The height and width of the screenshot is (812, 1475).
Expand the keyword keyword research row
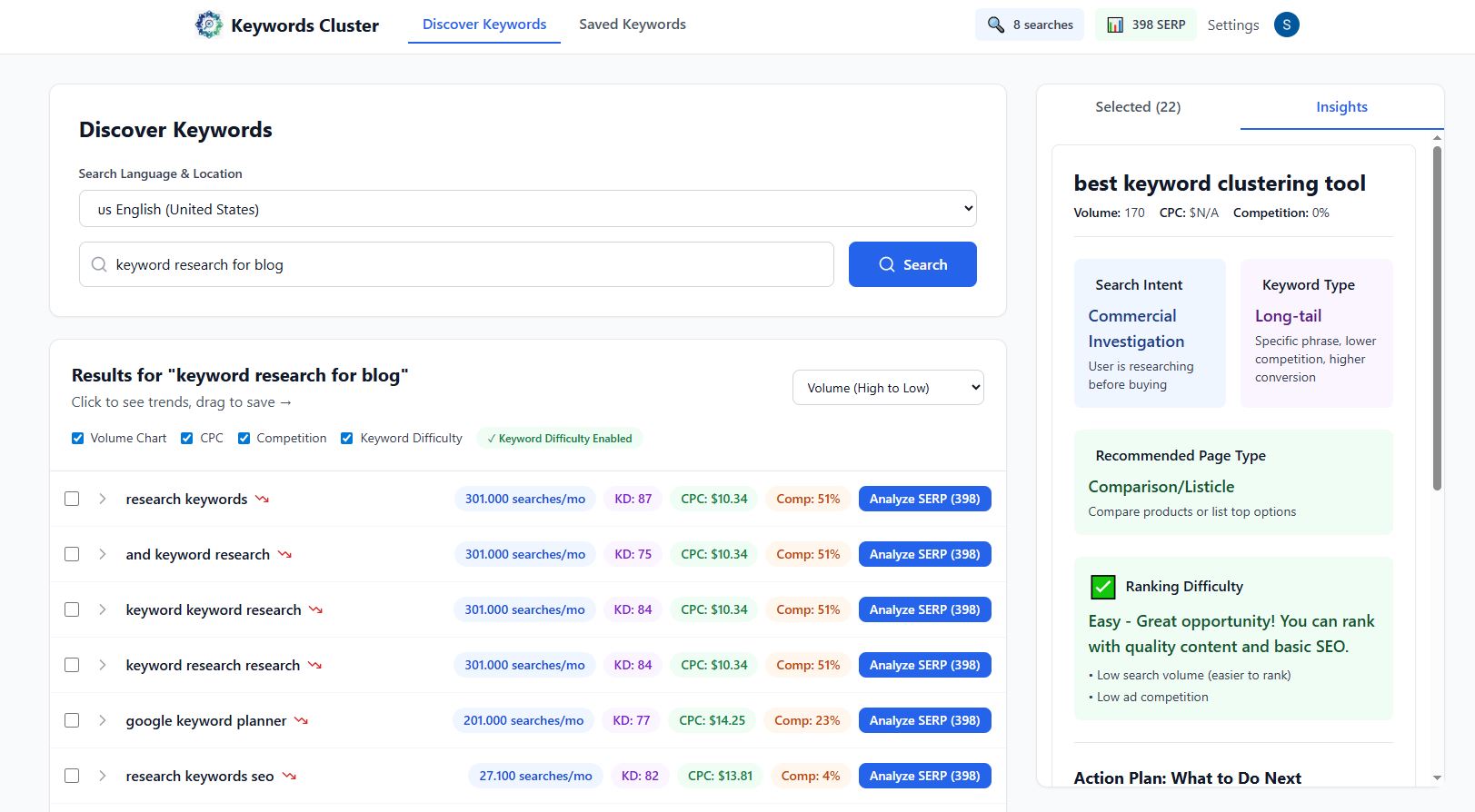(x=103, y=609)
